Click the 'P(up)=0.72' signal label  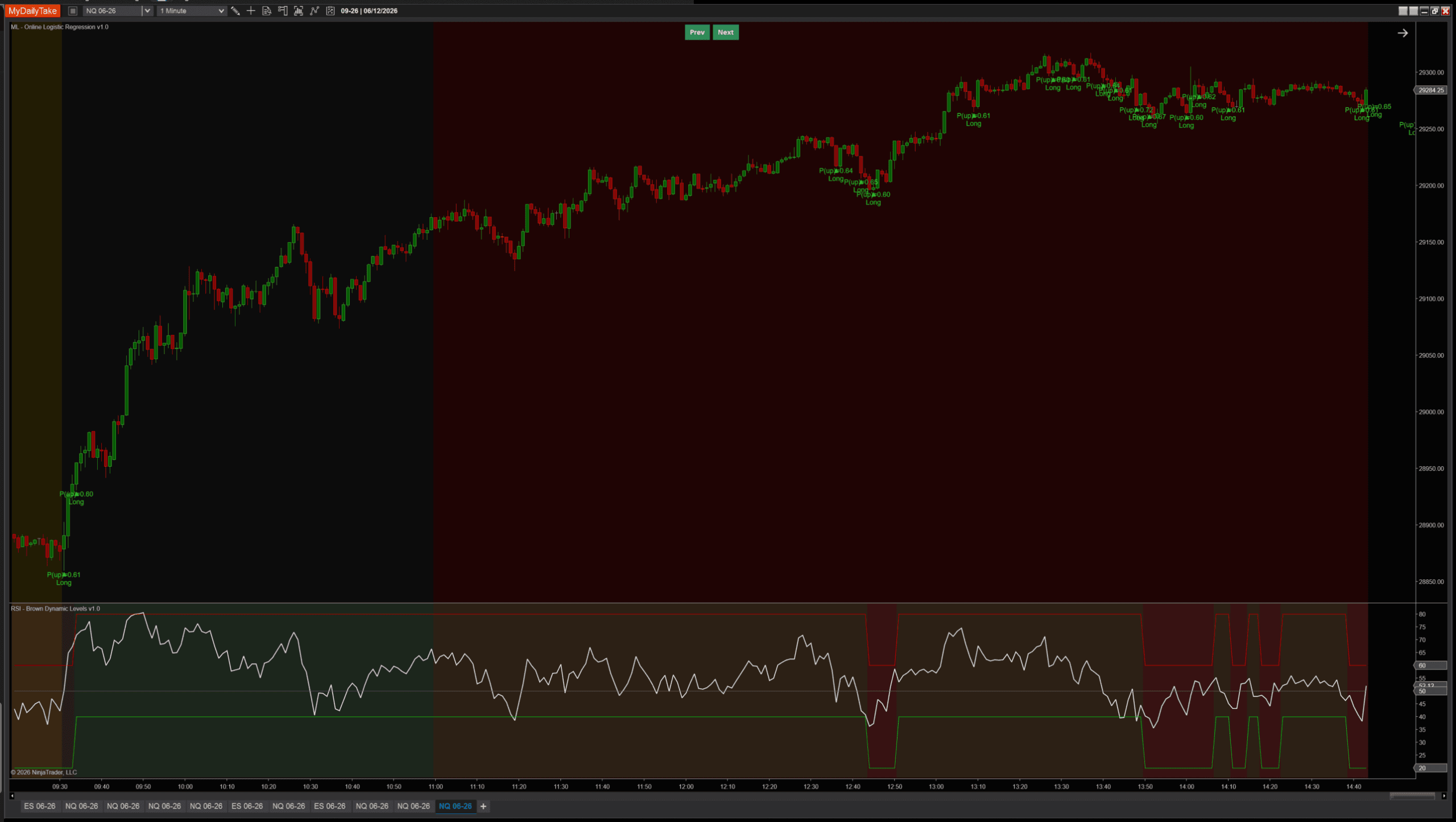click(1136, 110)
